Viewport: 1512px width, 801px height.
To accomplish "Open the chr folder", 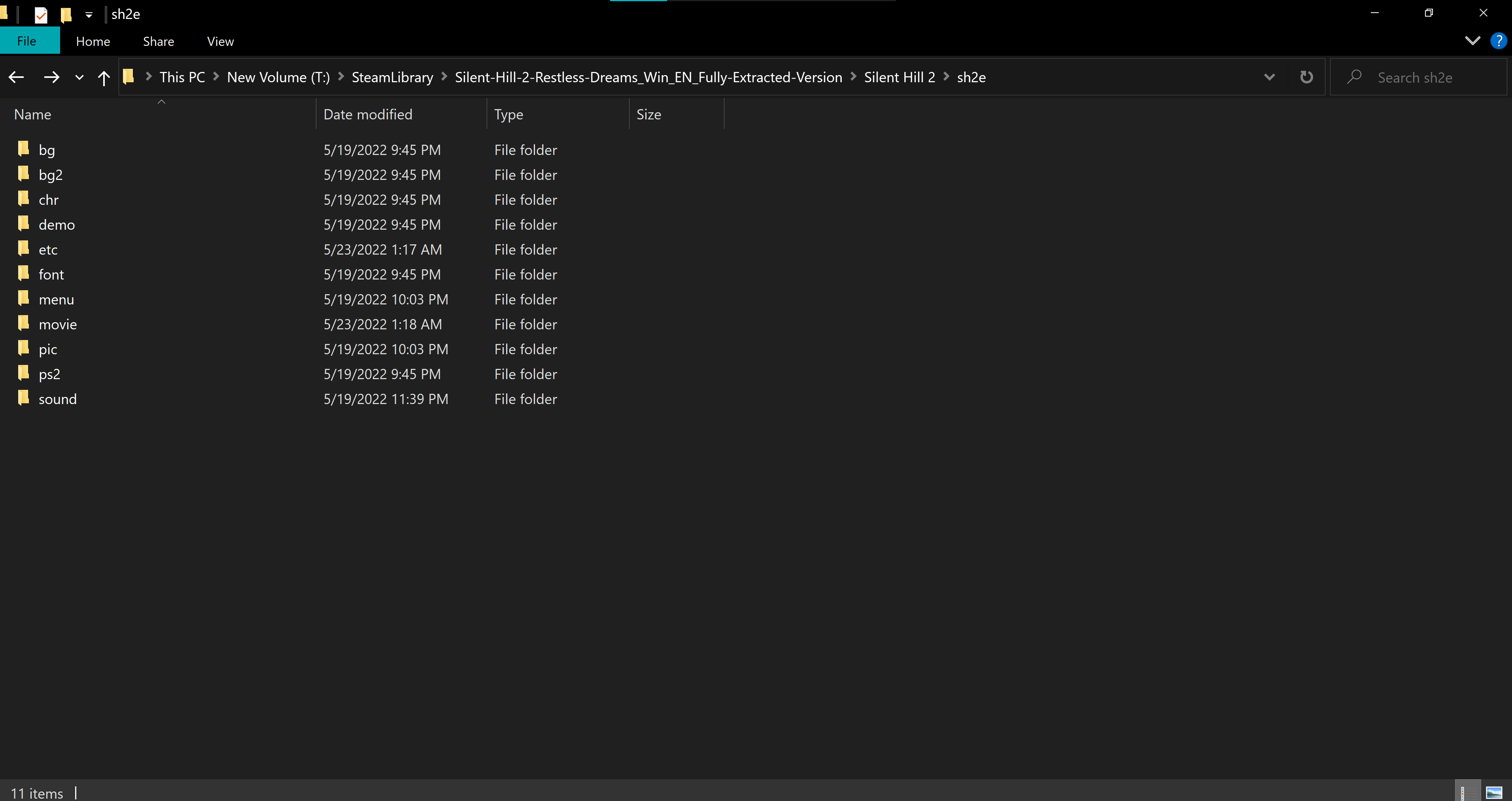I will point(49,200).
